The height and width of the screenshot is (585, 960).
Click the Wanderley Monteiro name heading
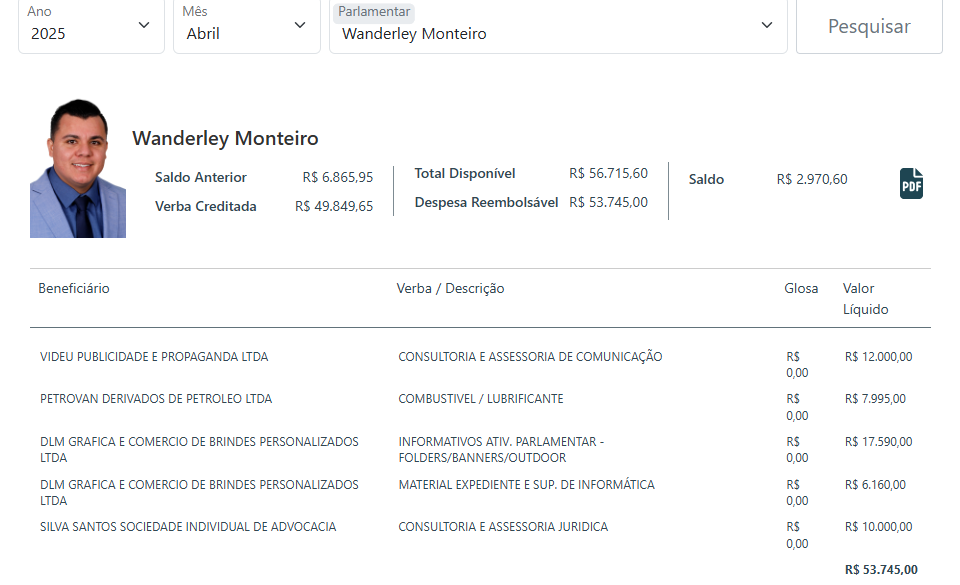pos(225,138)
